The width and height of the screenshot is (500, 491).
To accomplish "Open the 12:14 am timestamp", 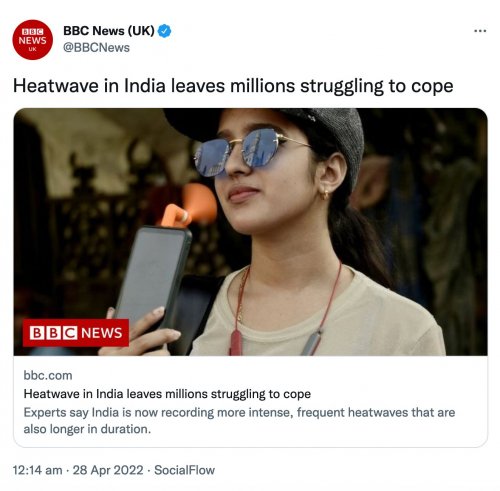I will (37, 470).
